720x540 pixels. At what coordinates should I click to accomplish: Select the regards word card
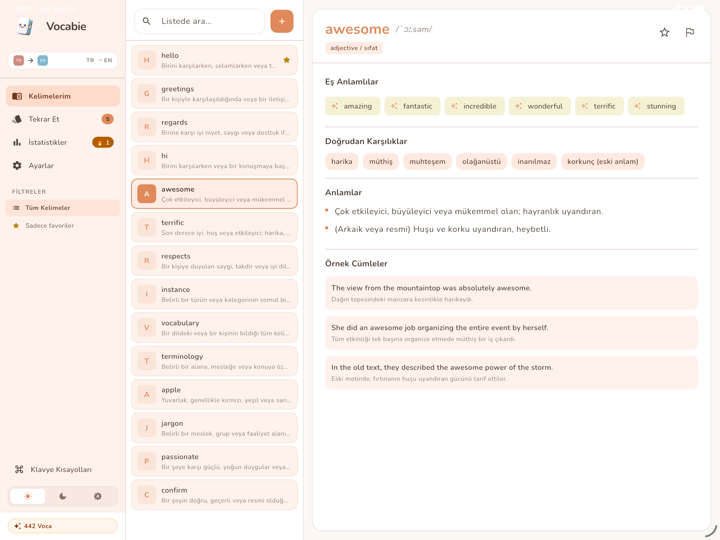coord(214,127)
